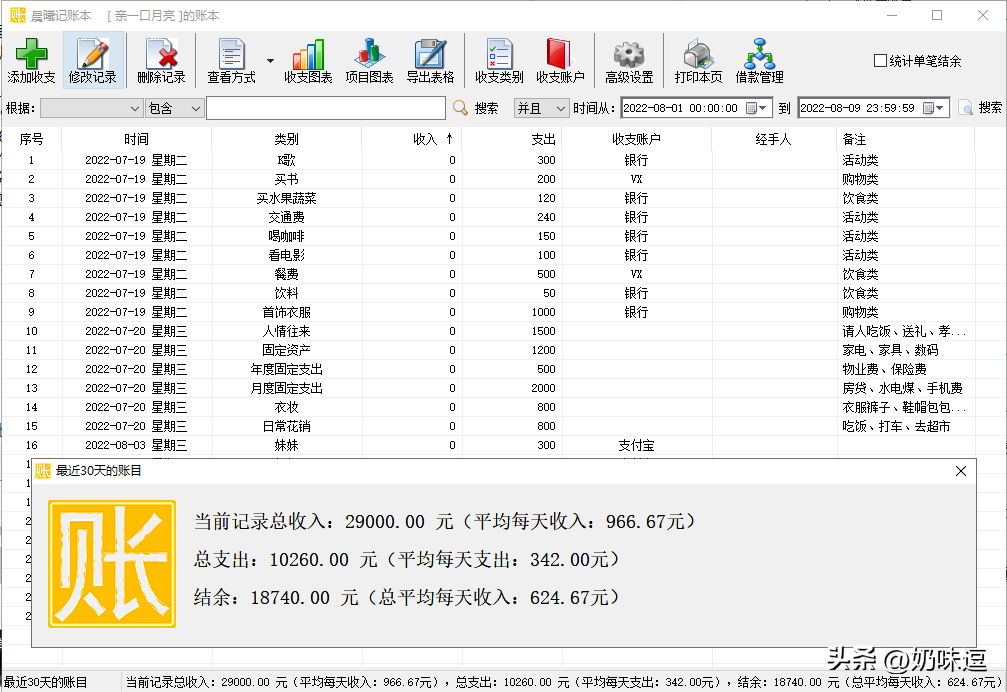Open end date 2022-08-09 calendar dropdown
Image resolution: width=1007 pixels, height=692 pixels.
(x=934, y=108)
